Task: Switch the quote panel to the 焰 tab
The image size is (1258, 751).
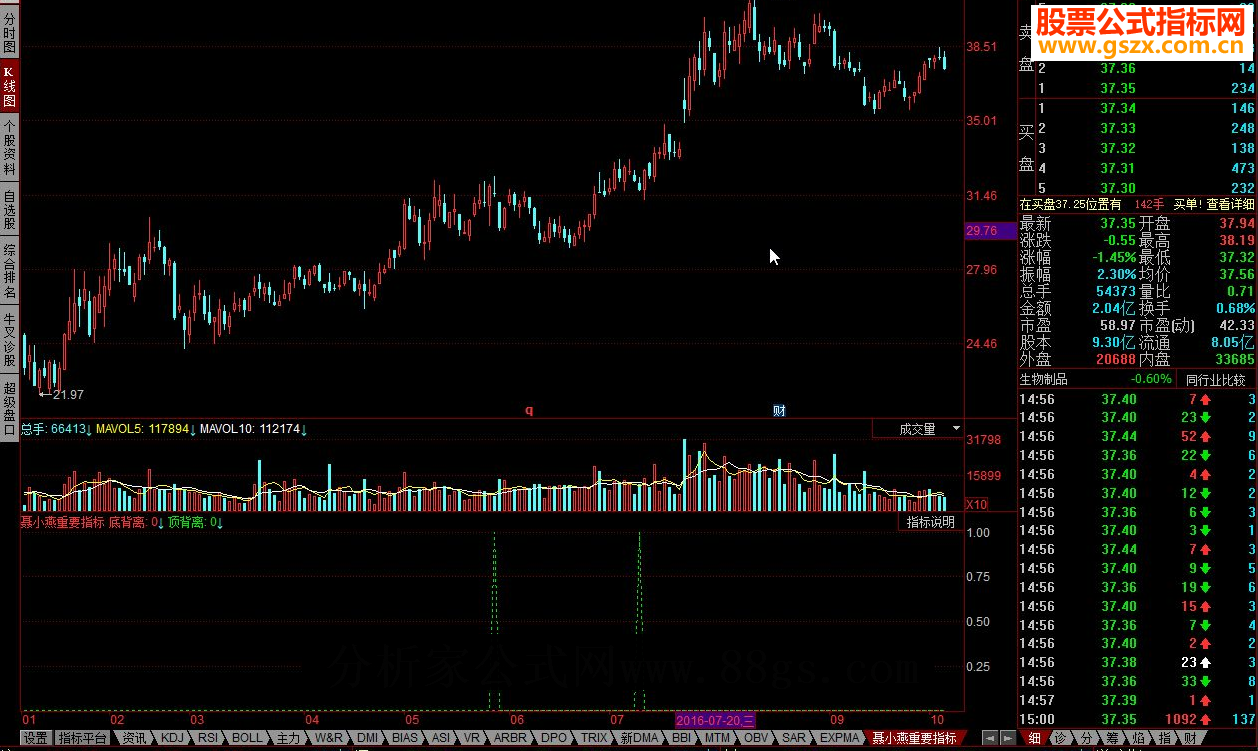Action: tap(1138, 738)
